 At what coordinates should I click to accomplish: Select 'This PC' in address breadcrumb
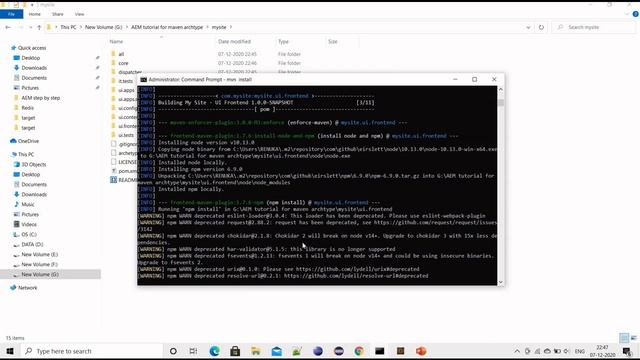pos(68,27)
